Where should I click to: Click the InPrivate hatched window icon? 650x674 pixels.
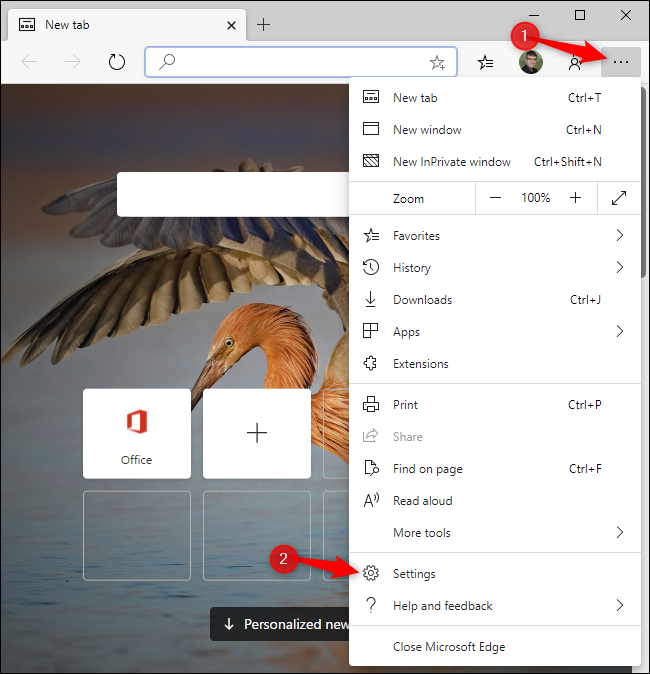coord(371,161)
